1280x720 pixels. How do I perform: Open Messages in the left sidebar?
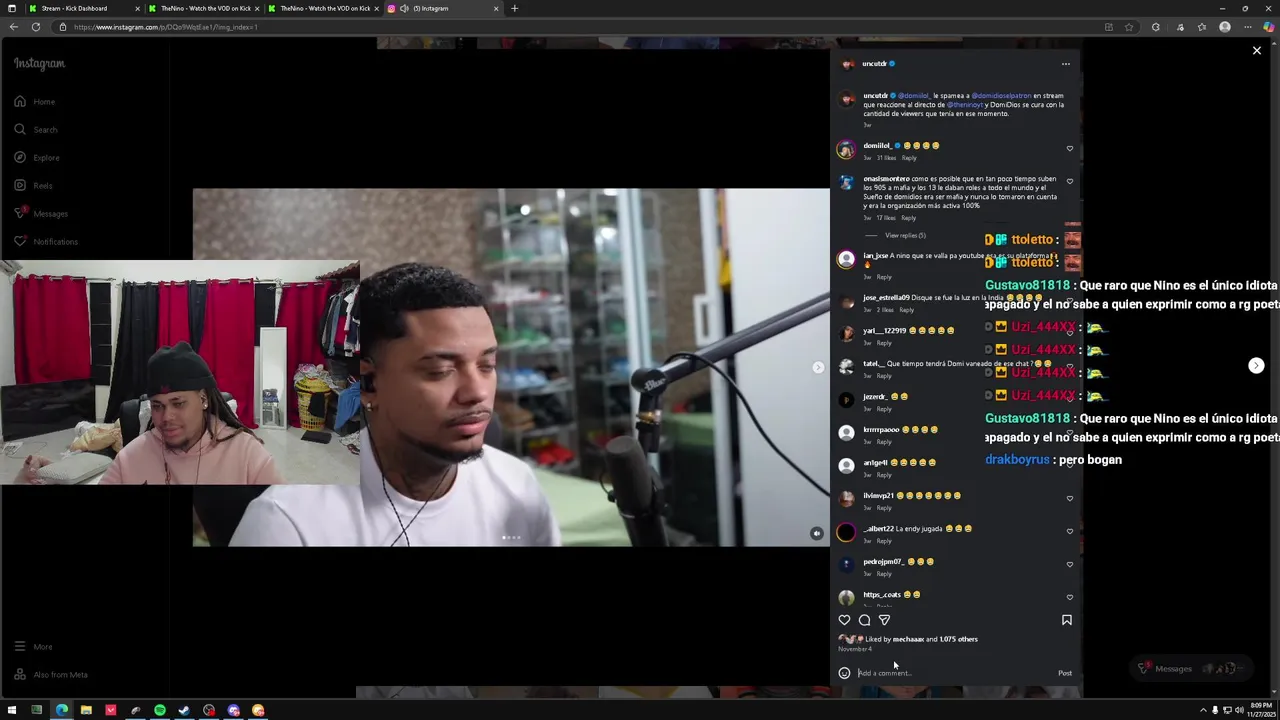(x=40, y=213)
